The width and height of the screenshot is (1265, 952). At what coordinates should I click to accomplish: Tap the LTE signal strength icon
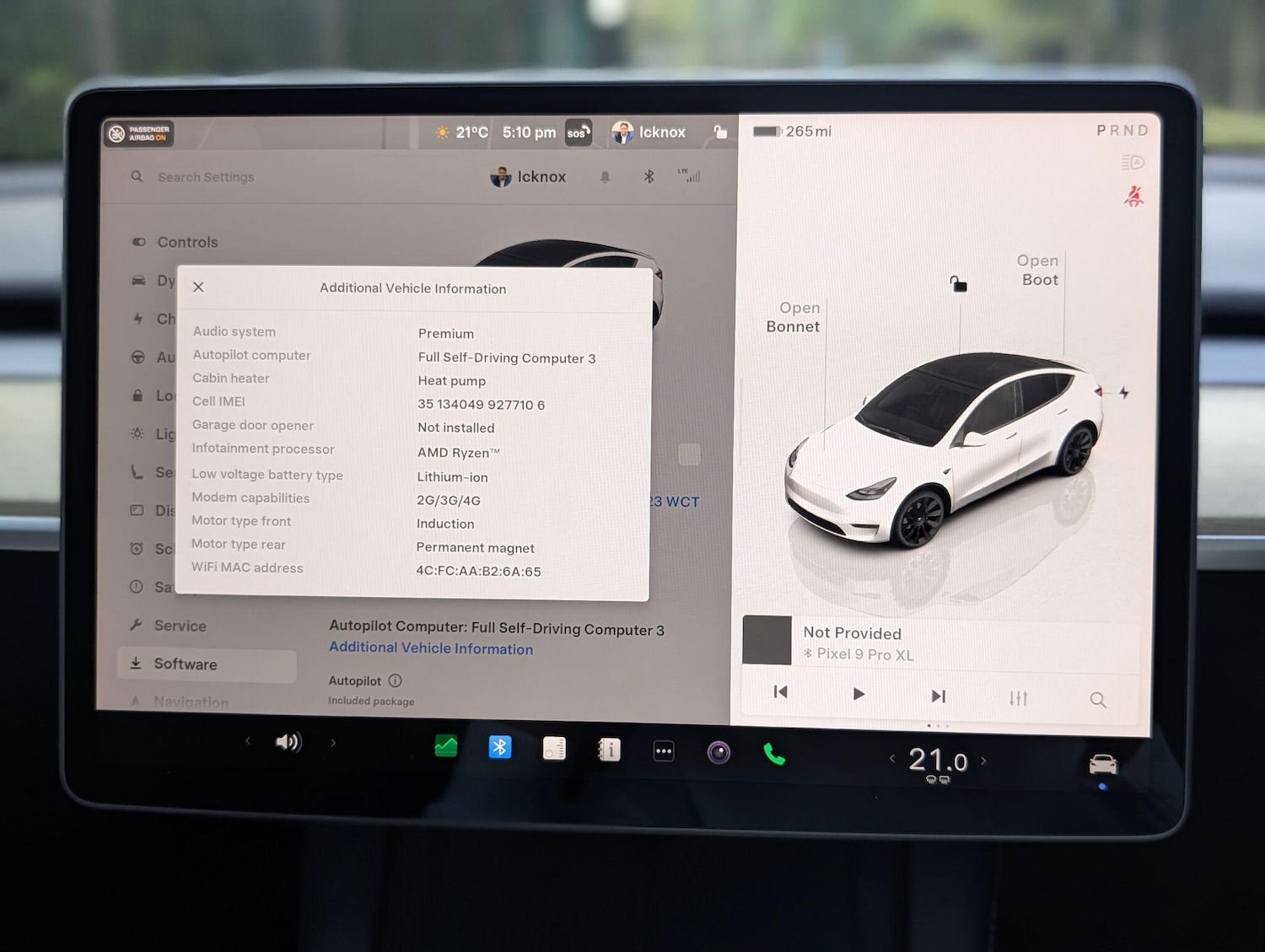689,175
